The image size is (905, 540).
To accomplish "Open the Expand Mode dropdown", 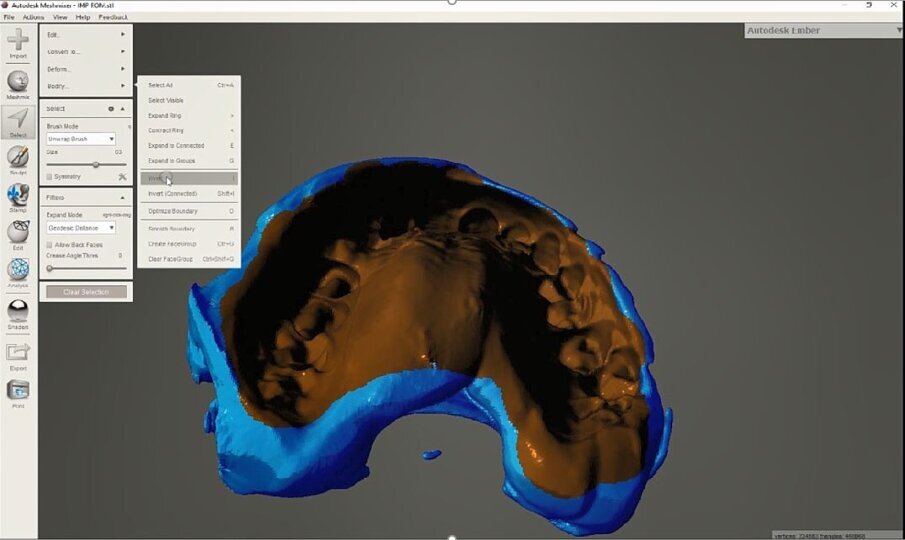I will (x=81, y=228).
